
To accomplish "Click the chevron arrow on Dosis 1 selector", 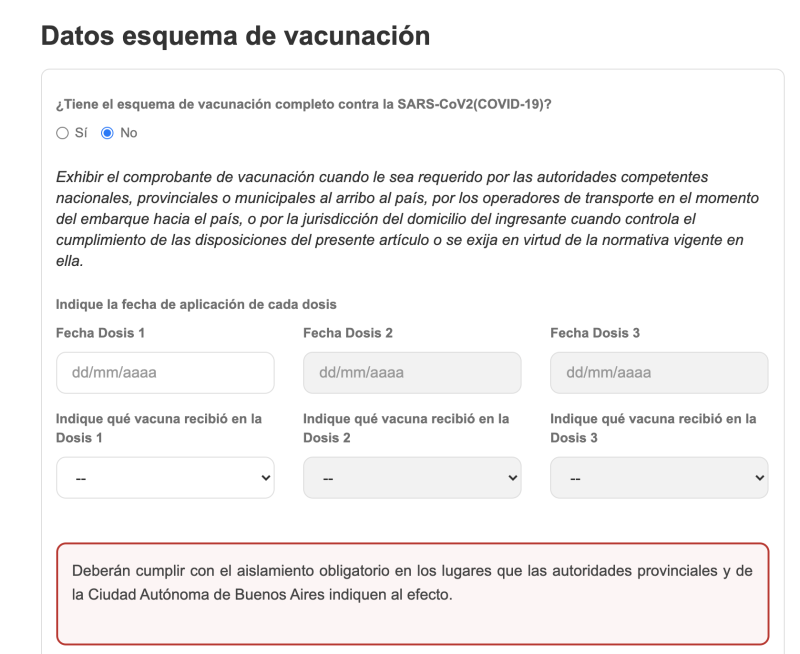I will click(265, 478).
